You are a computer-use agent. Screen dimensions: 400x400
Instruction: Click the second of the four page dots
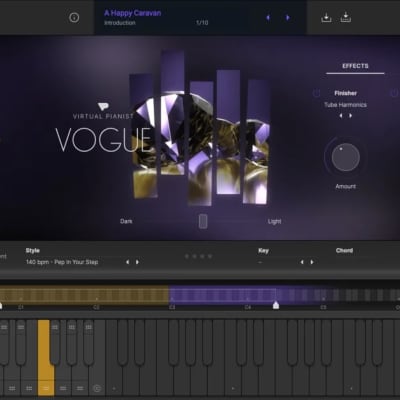[x=194, y=256]
